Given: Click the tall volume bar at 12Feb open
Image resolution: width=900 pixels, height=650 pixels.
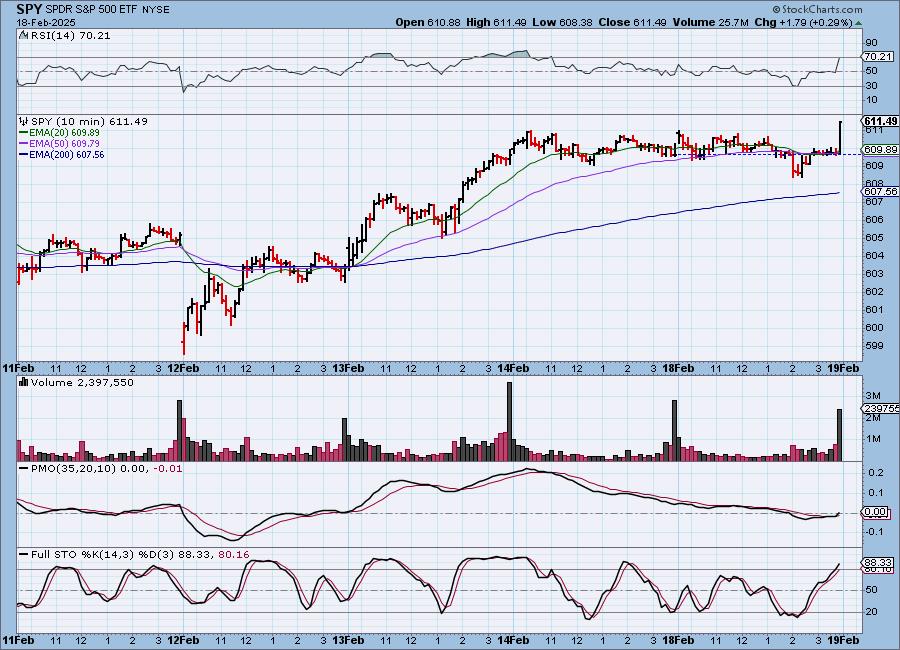Looking at the screenshot, I should 180,431.
